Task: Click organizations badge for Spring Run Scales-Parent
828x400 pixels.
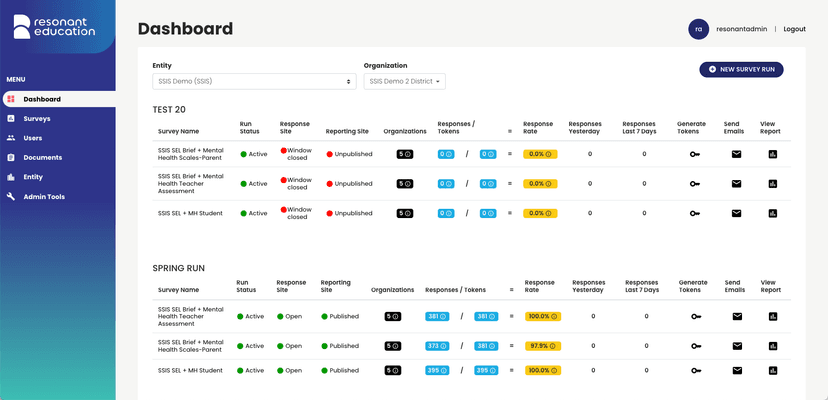Action: click(x=392, y=346)
